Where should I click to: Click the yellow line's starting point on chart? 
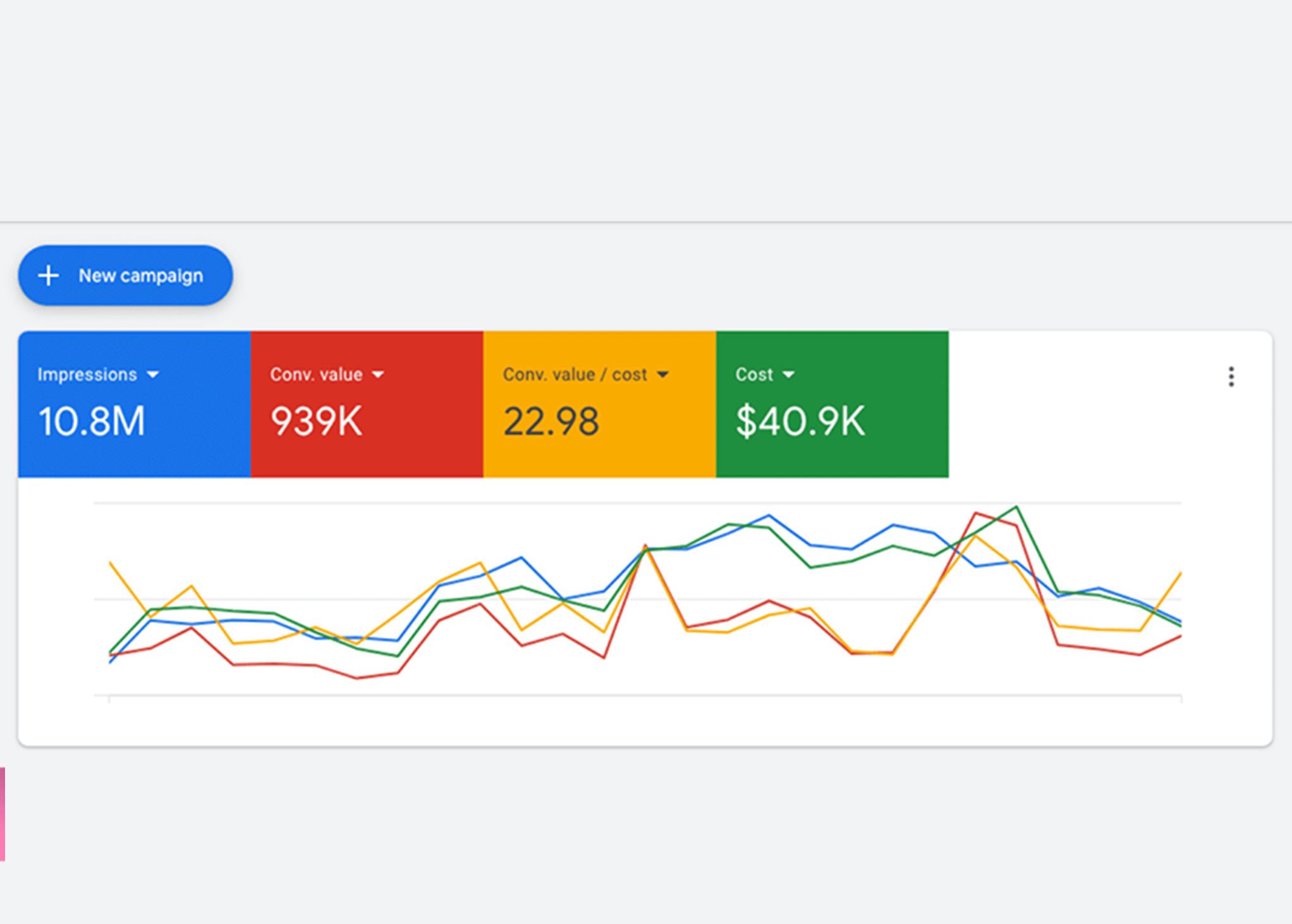111,562
